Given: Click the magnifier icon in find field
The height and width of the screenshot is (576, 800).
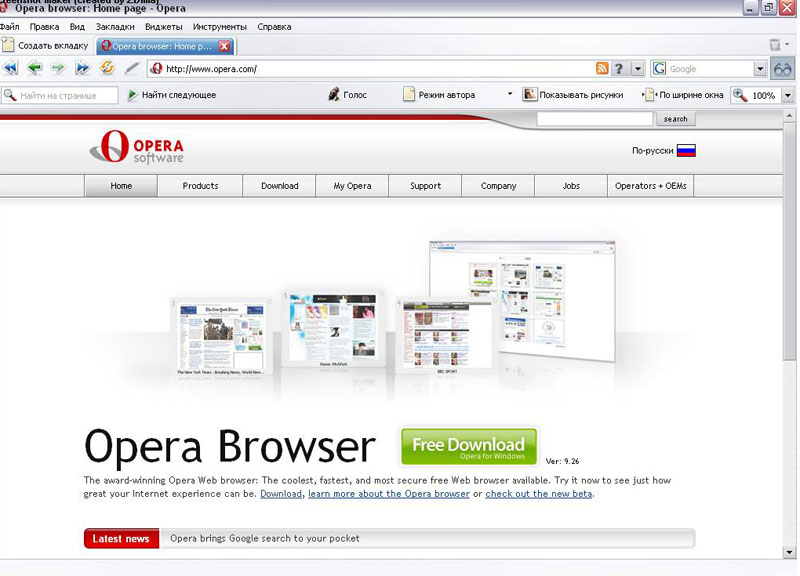Looking at the screenshot, I should (10, 95).
